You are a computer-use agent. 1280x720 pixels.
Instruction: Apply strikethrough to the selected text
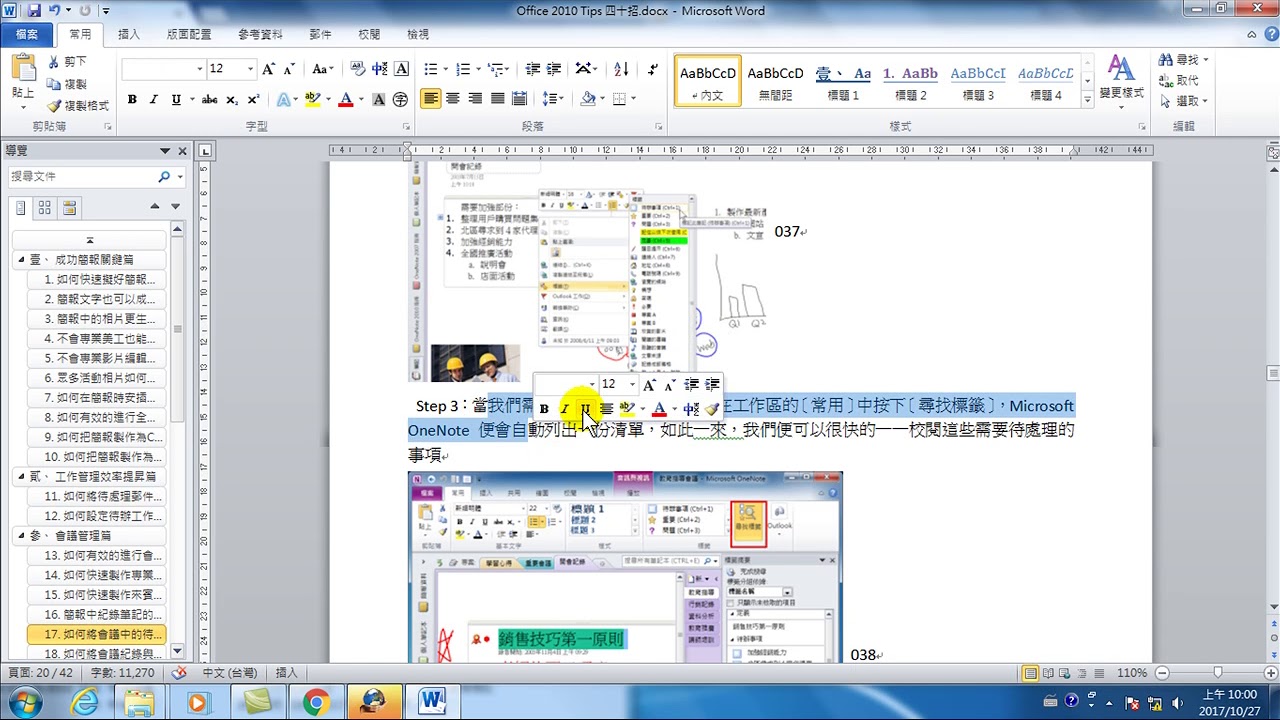[x=209, y=99]
